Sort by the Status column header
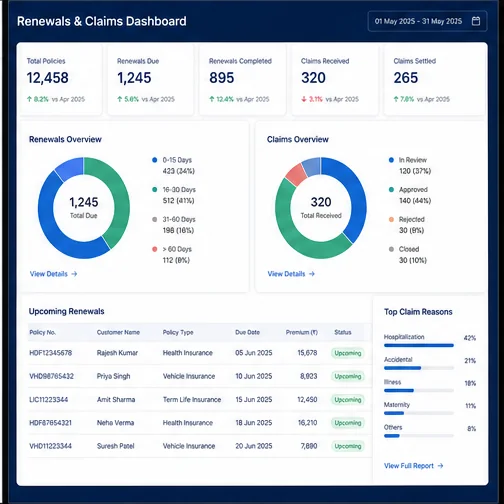 (343, 332)
